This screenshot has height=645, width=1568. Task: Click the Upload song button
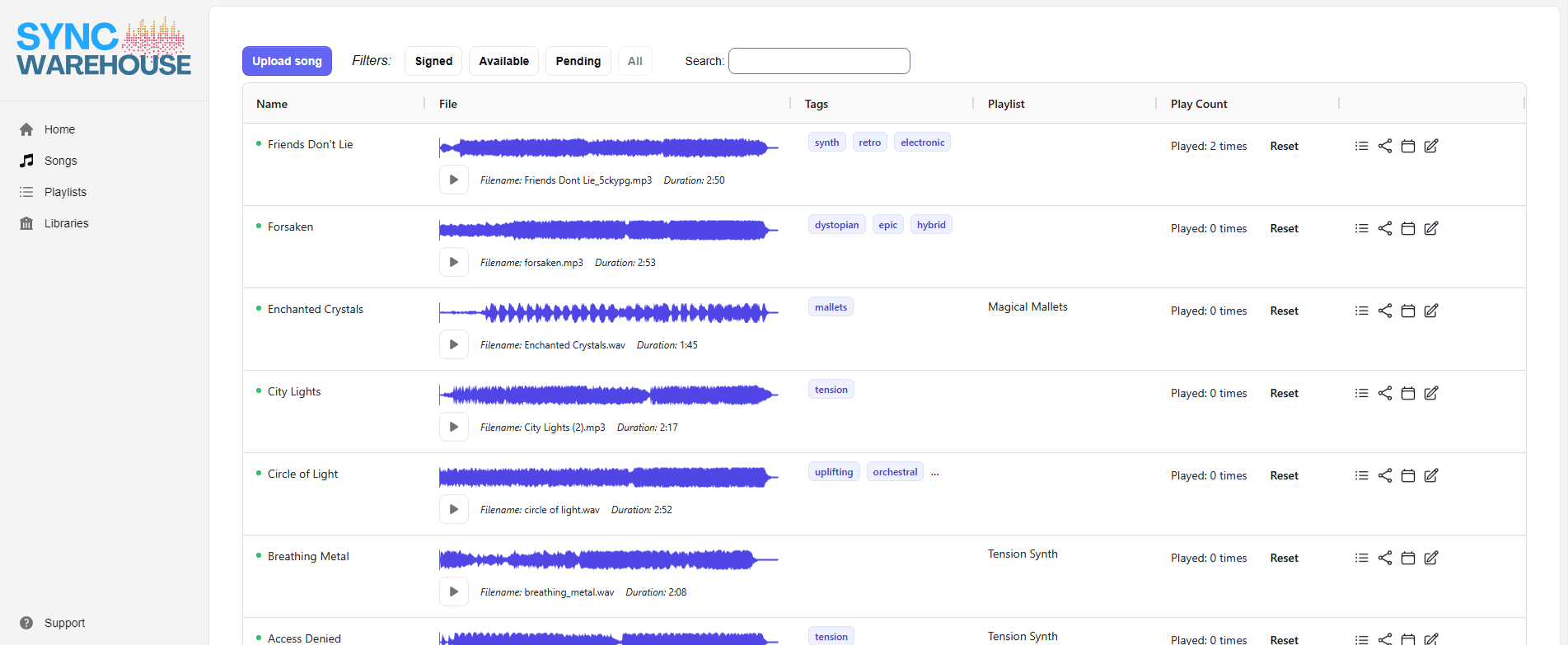[287, 61]
